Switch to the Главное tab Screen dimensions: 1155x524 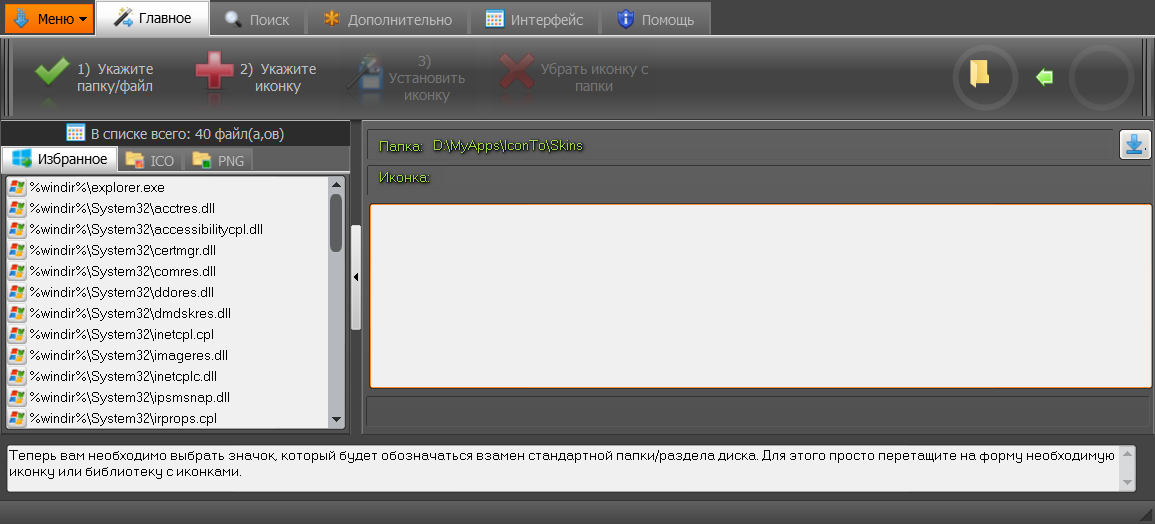[153, 18]
